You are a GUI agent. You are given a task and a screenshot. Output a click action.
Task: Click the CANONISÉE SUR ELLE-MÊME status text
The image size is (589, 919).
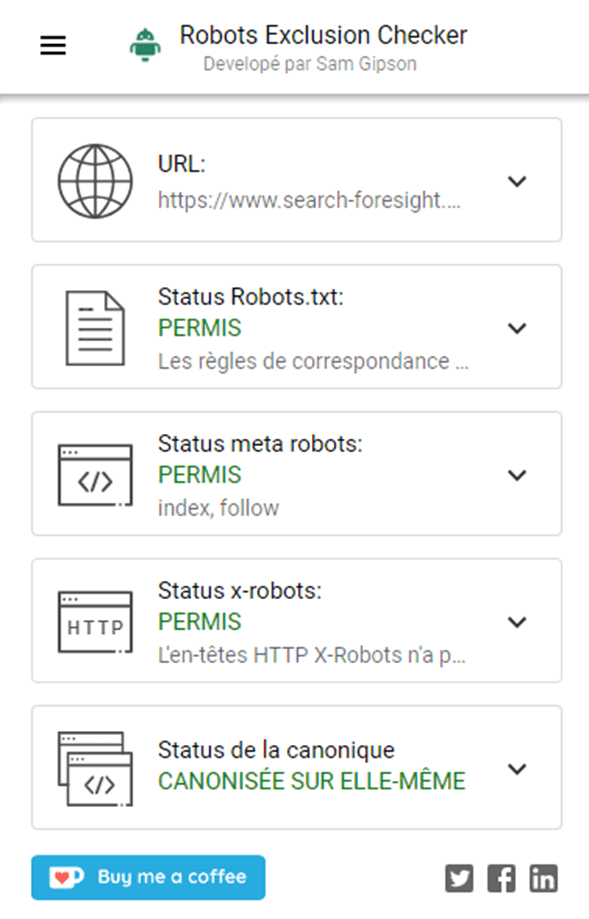(x=312, y=781)
